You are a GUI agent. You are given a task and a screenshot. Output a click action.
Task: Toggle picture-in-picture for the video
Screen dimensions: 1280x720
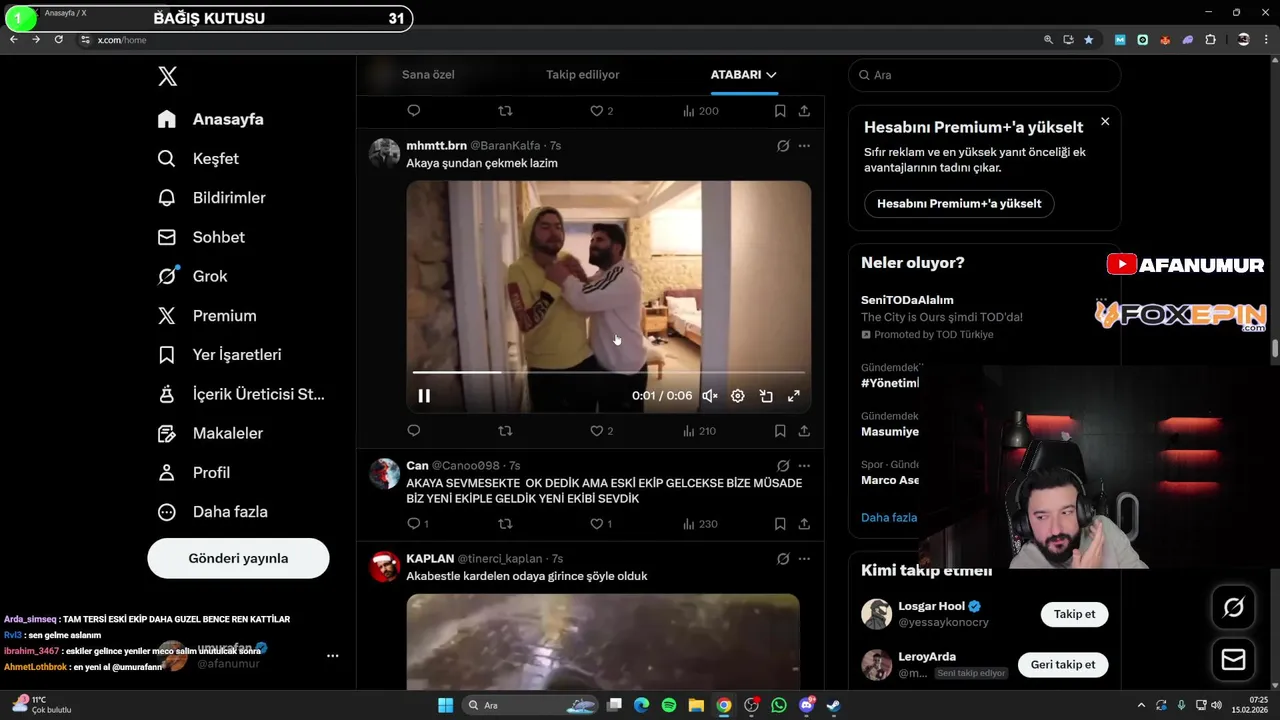point(766,396)
